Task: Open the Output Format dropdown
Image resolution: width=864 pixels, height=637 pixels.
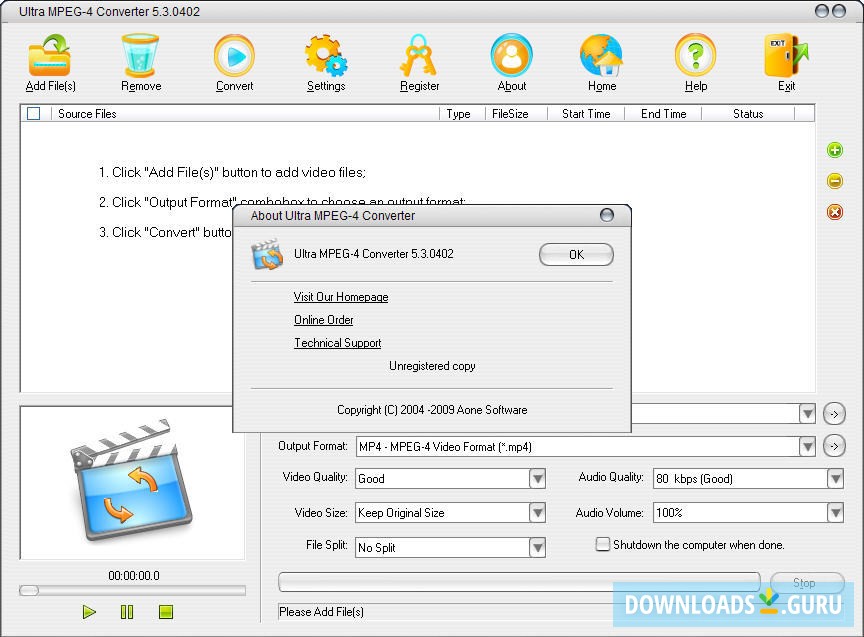Action: click(x=807, y=446)
